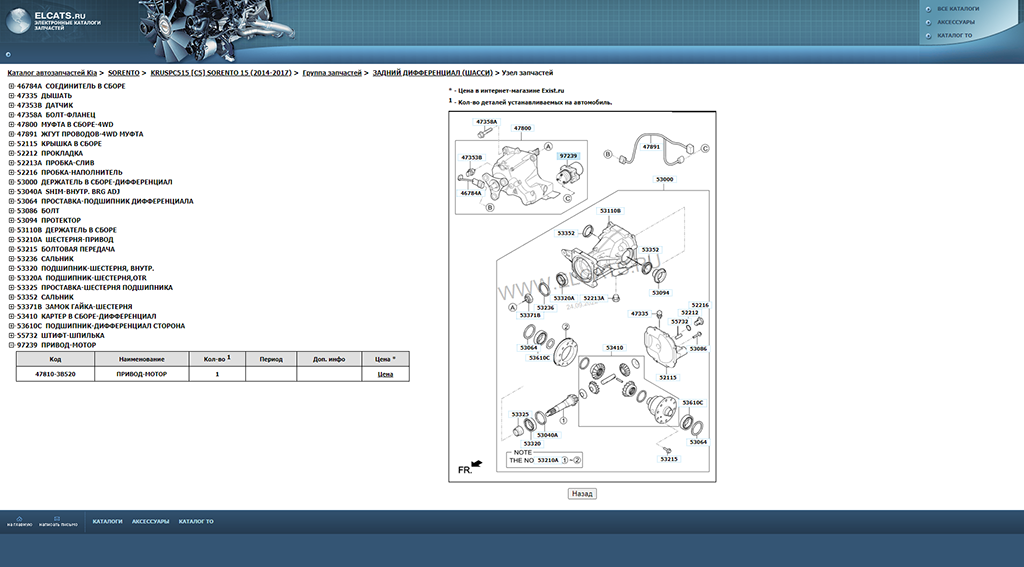The width and height of the screenshot is (1024, 567).
Task: Open the Цена link for part 47810-3B520
Action: 385,374
